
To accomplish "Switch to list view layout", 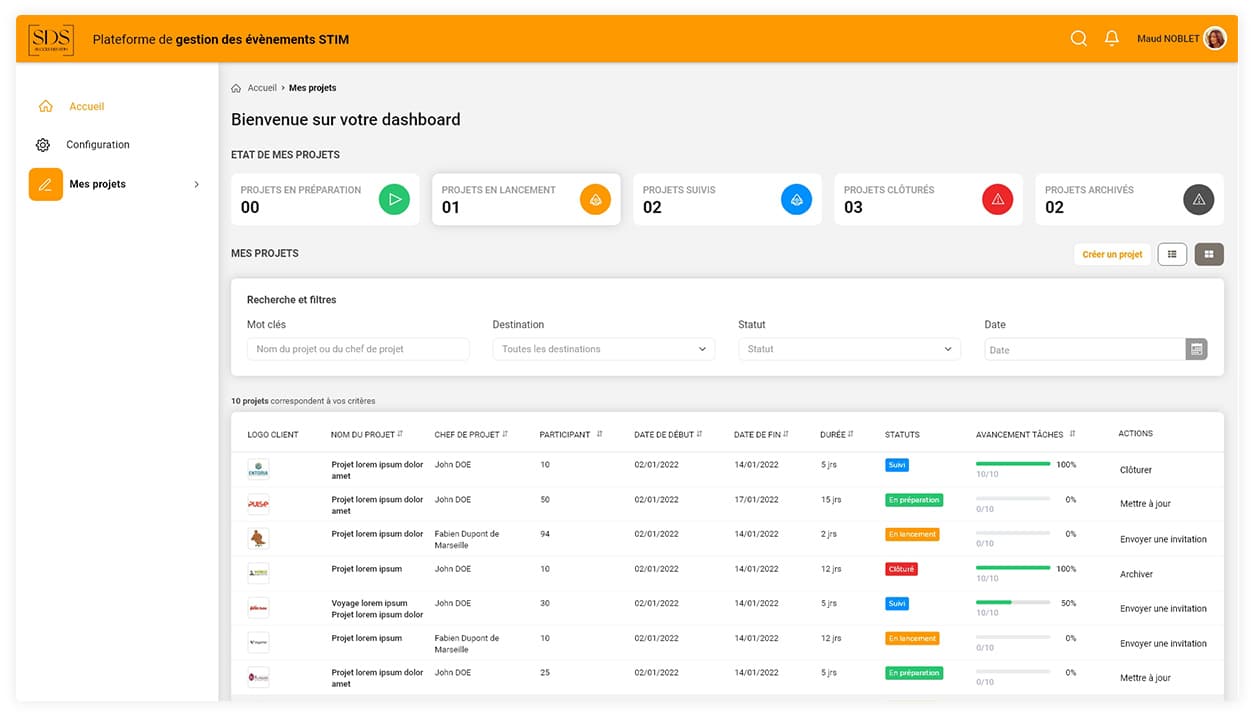I will pyautogui.click(x=1172, y=254).
